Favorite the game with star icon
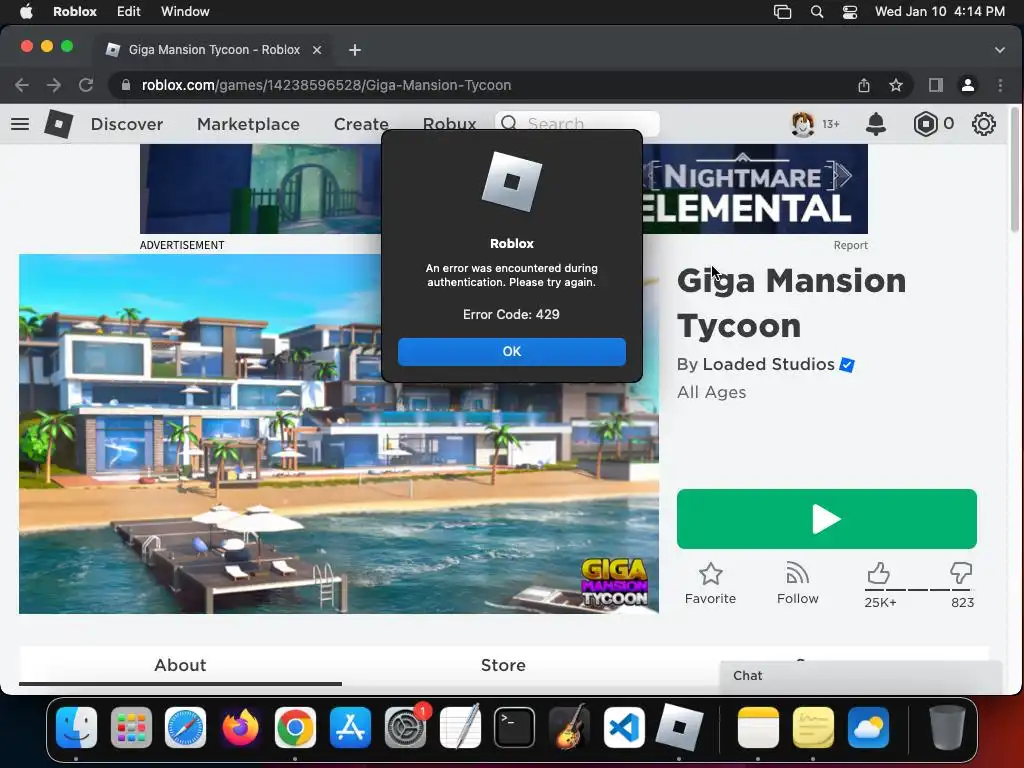Viewport: 1024px width, 768px height. (x=711, y=584)
